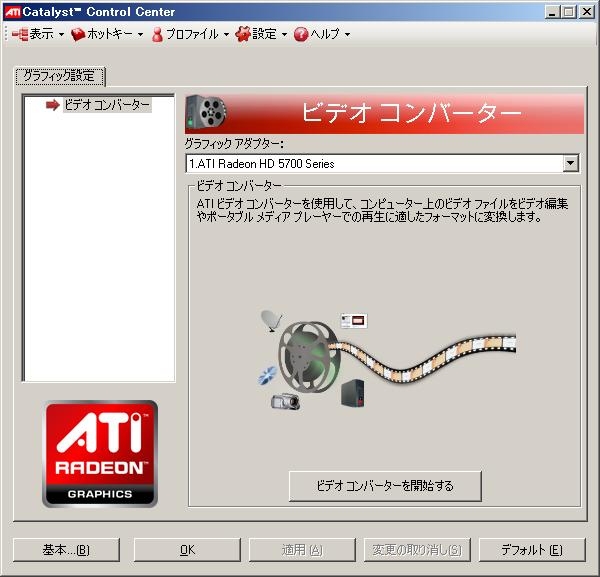Screen dimensions: 600x577
Task: Select the ATI Radeon HD 5700 Series field
Action: coord(382,164)
